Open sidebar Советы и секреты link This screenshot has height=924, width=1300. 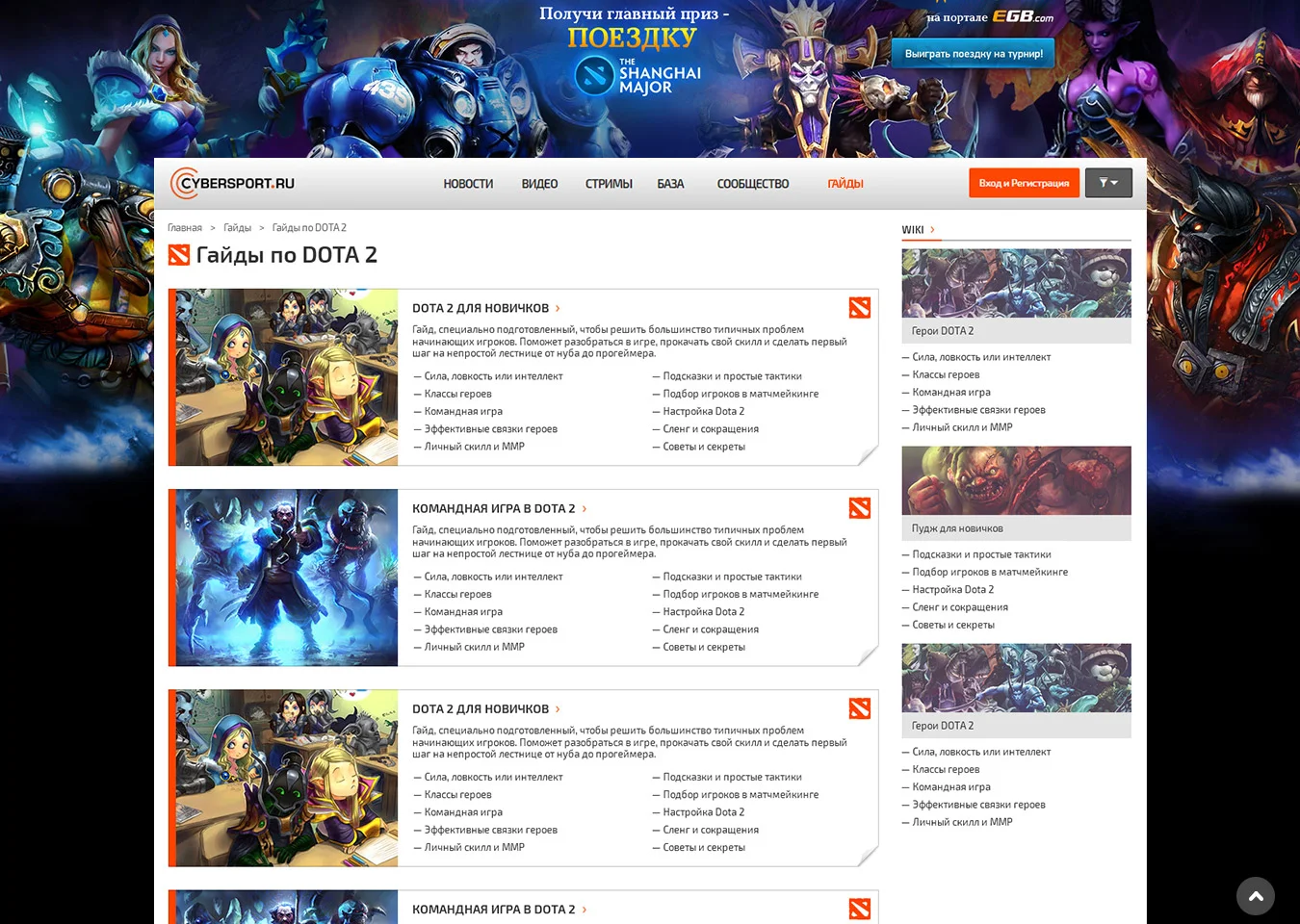[x=953, y=625]
